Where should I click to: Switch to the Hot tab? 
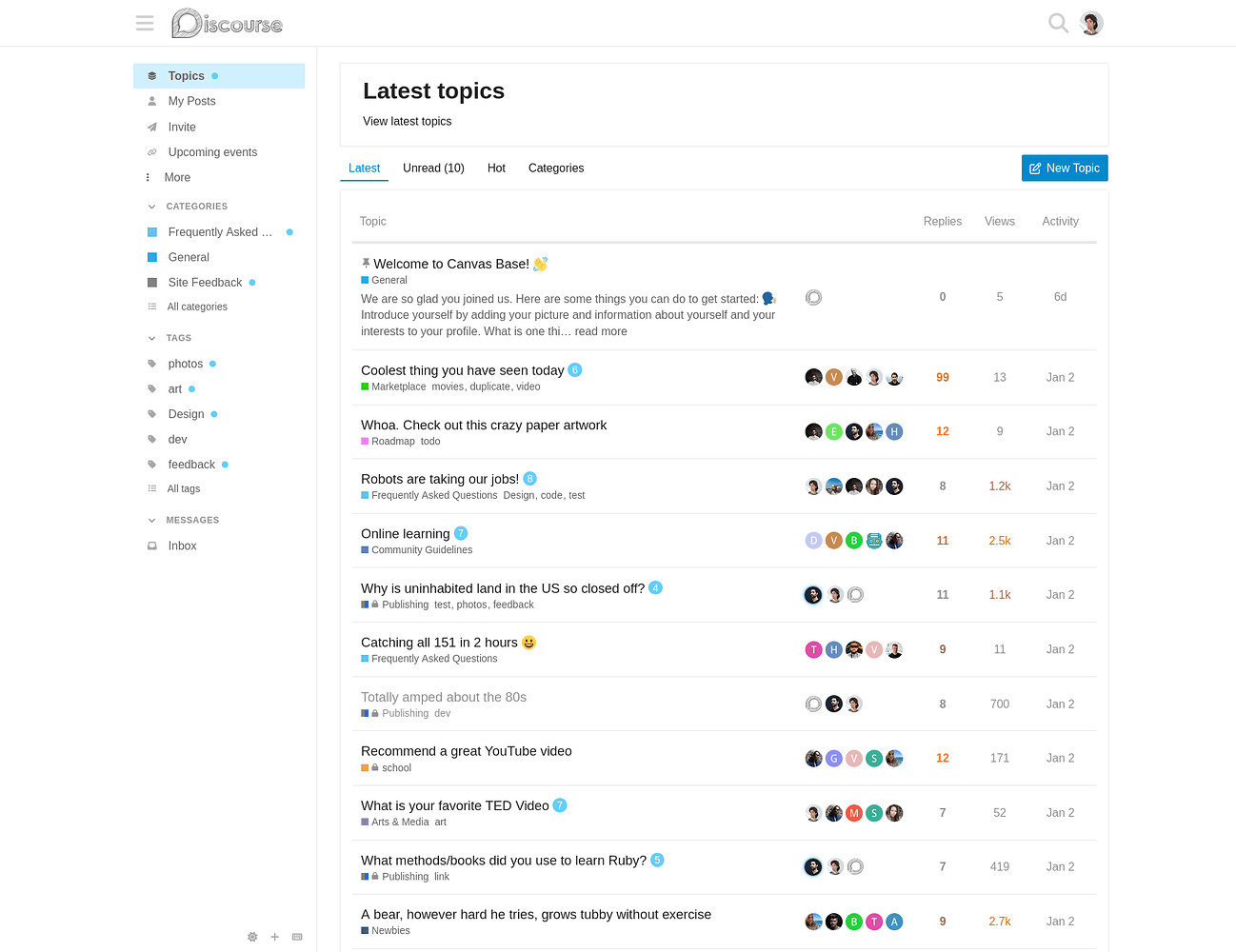click(x=496, y=168)
